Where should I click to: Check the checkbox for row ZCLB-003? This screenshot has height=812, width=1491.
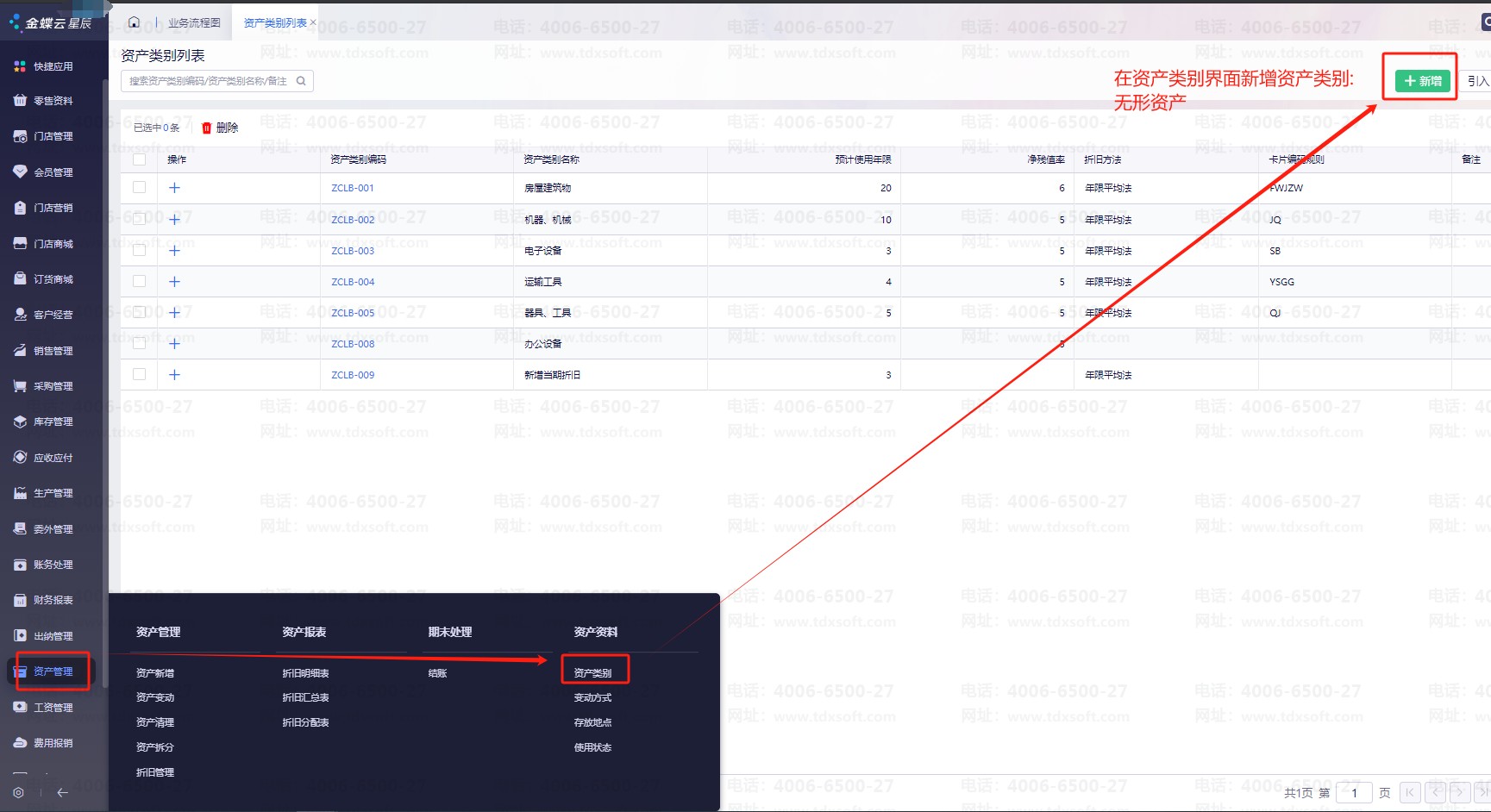coord(140,250)
